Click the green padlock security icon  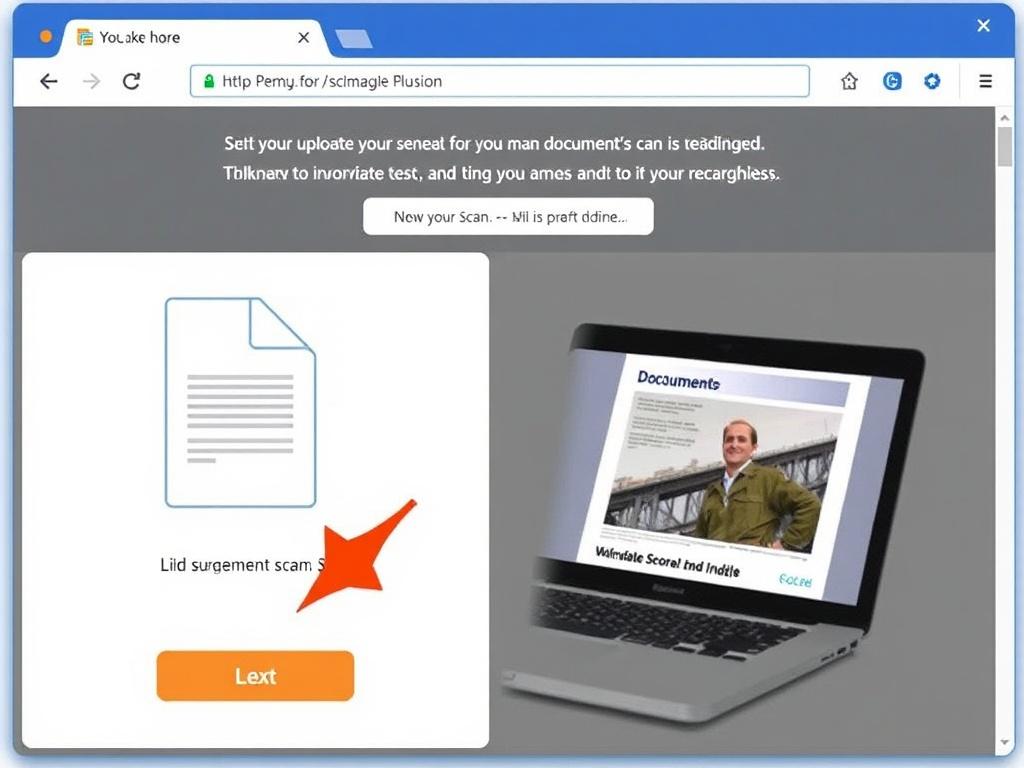point(209,82)
